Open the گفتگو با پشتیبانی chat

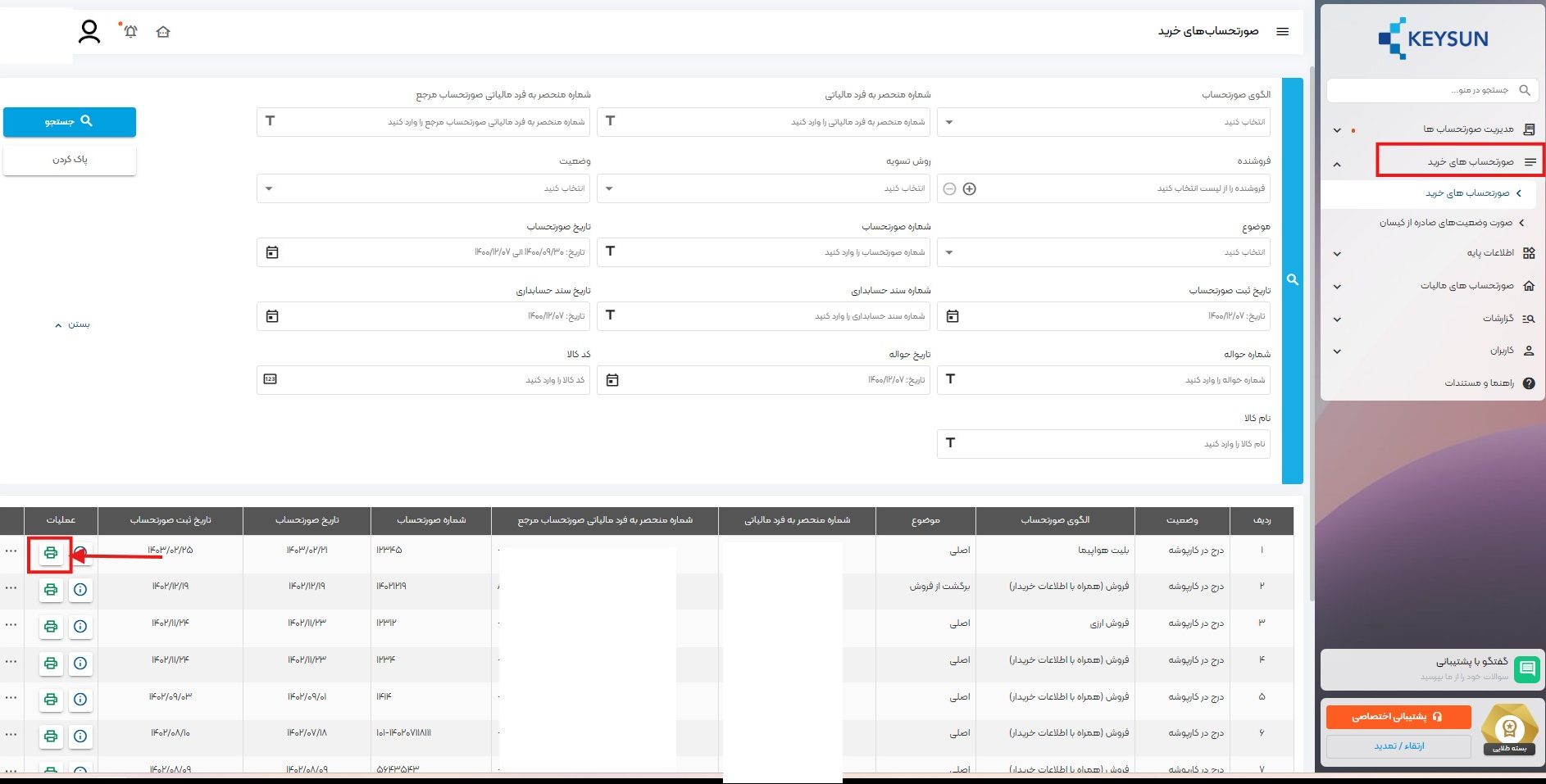point(1432,668)
